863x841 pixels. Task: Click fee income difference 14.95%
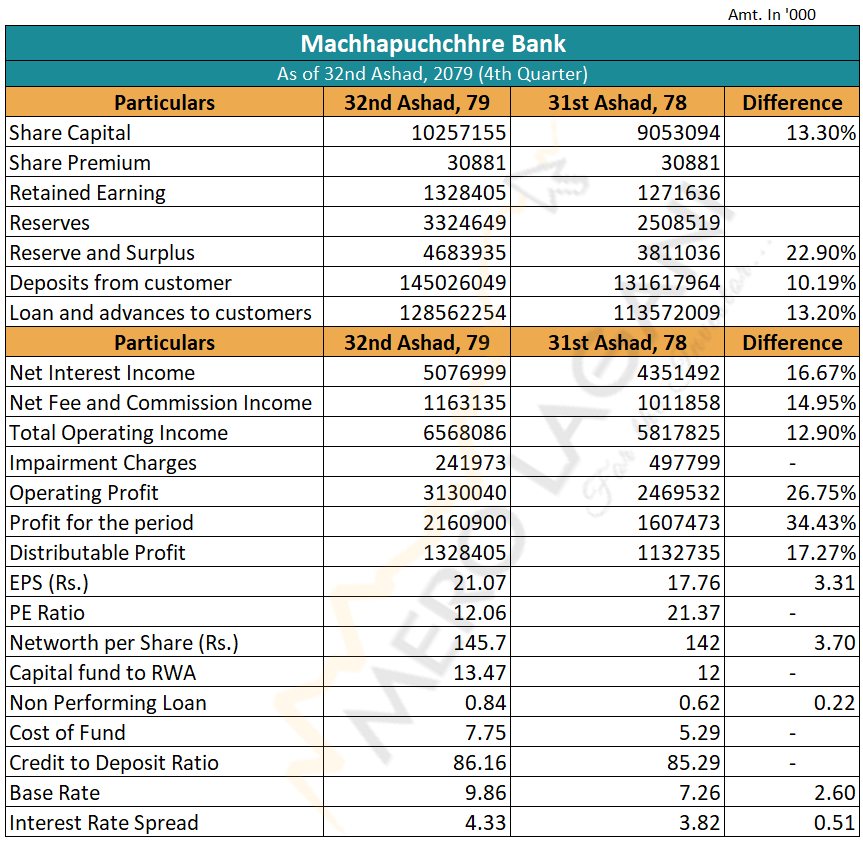pos(821,403)
